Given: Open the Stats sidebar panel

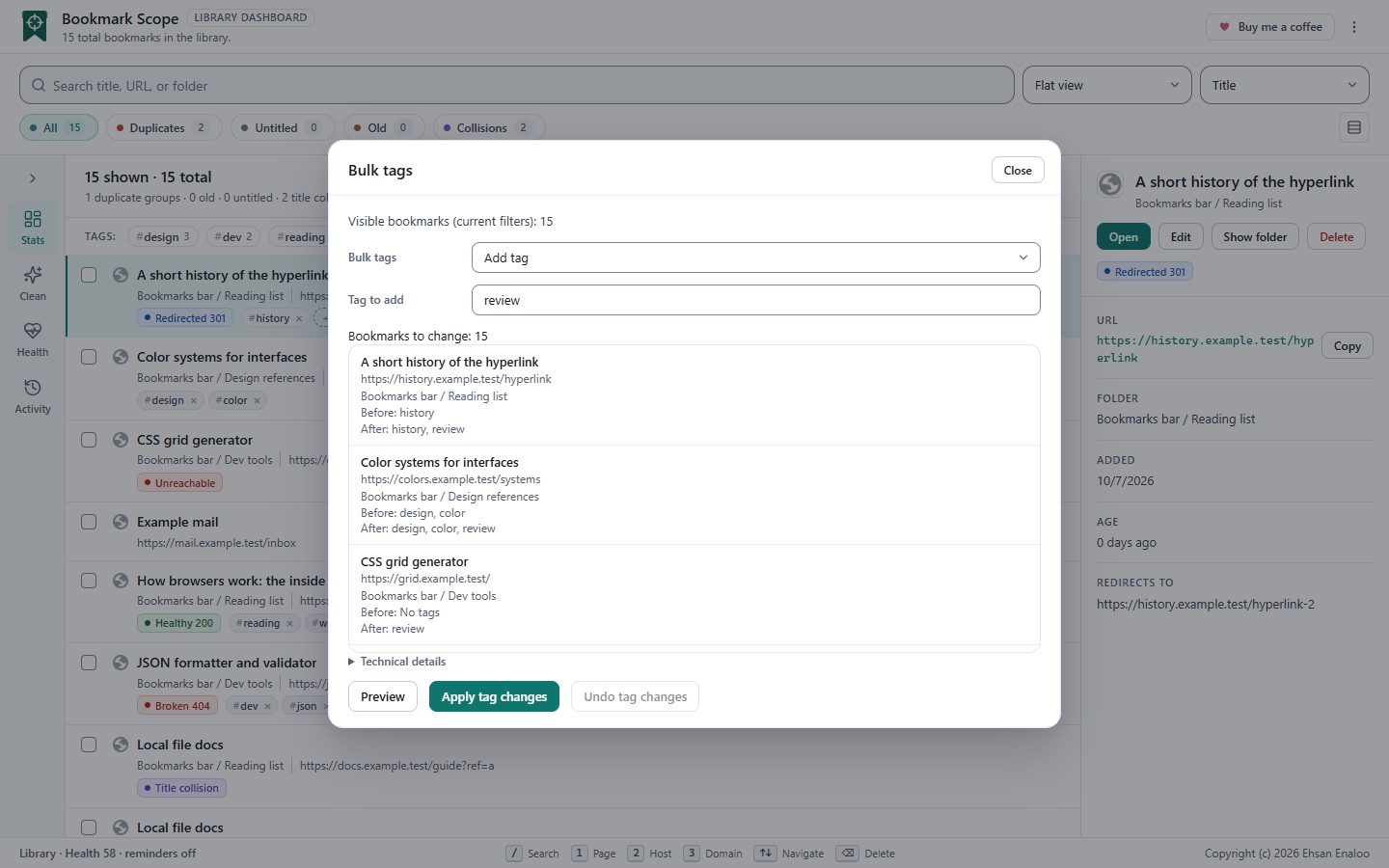Looking at the screenshot, I should [x=33, y=228].
